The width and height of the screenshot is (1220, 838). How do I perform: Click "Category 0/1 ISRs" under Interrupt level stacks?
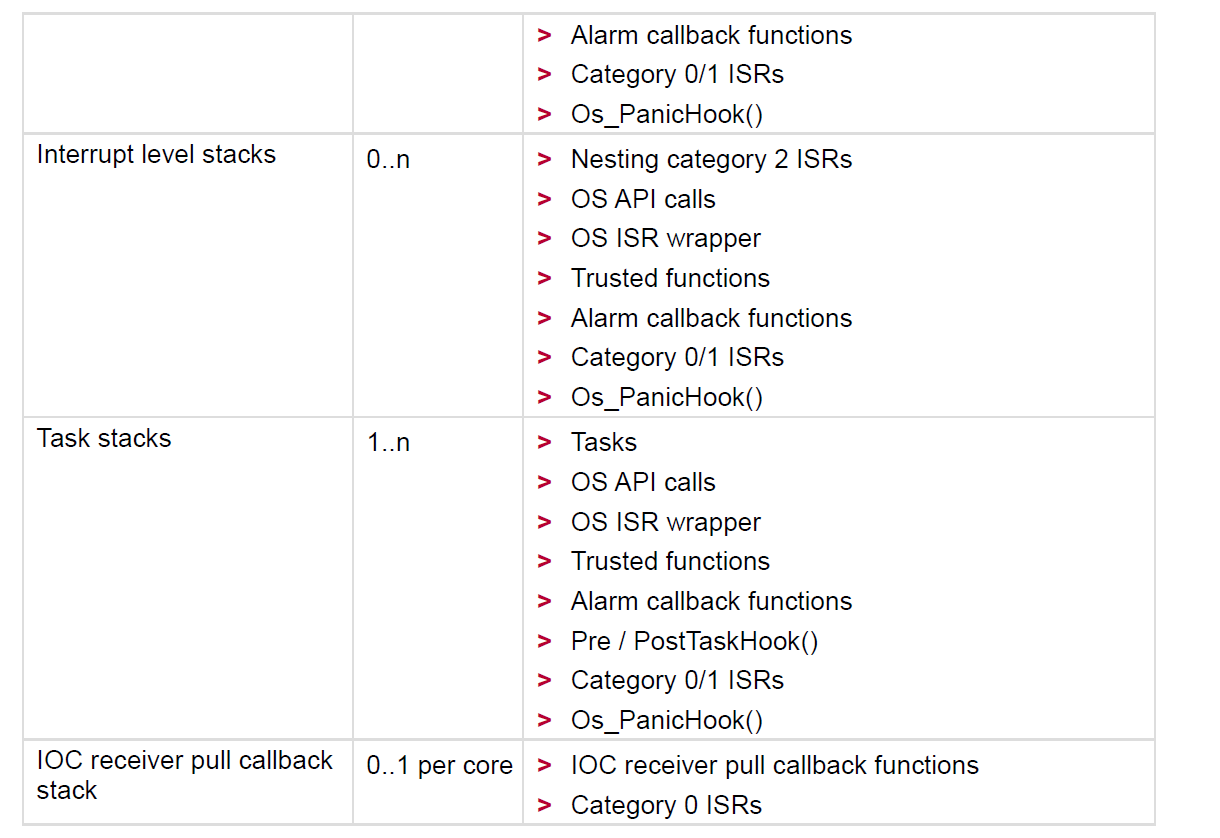pyautogui.click(x=677, y=357)
